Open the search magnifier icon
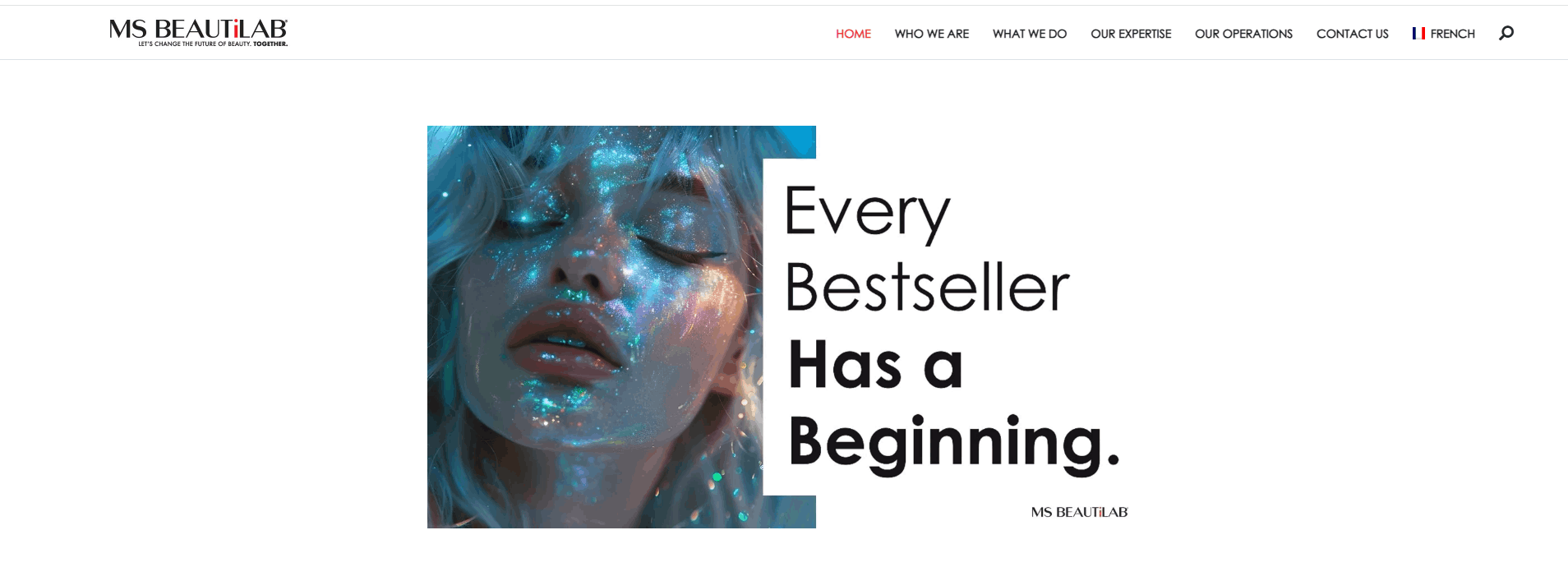The width and height of the screenshot is (1568, 567). pyautogui.click(x=1506, y=33)
